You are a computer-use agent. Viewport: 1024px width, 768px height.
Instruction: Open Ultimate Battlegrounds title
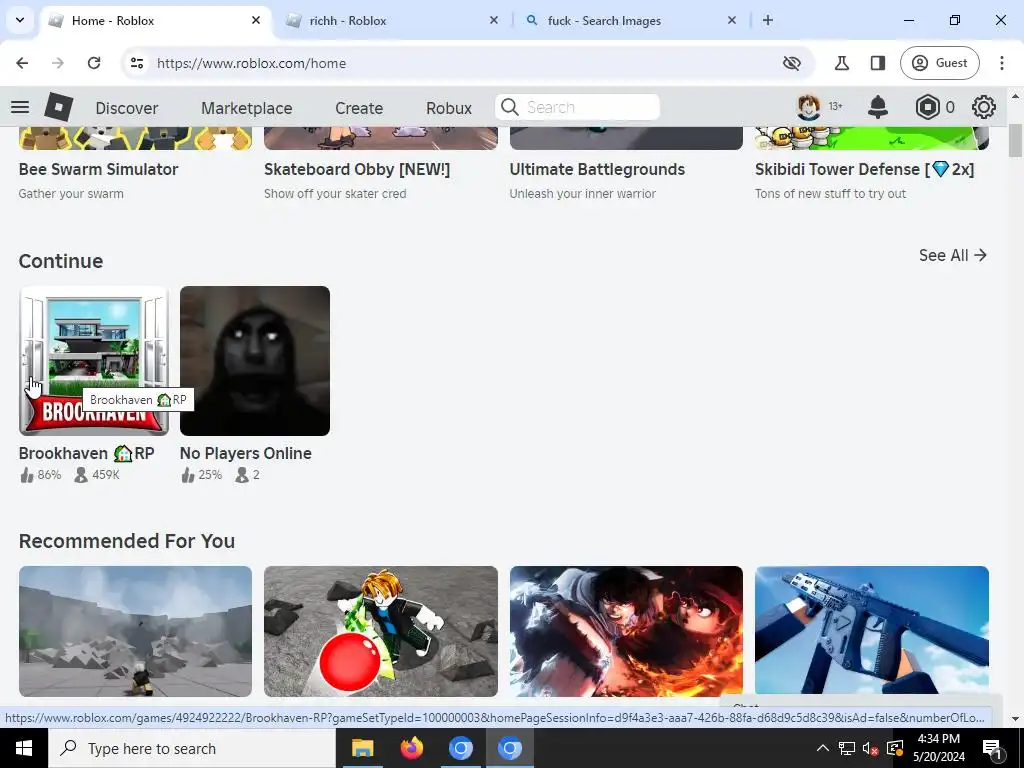point(597,169)
